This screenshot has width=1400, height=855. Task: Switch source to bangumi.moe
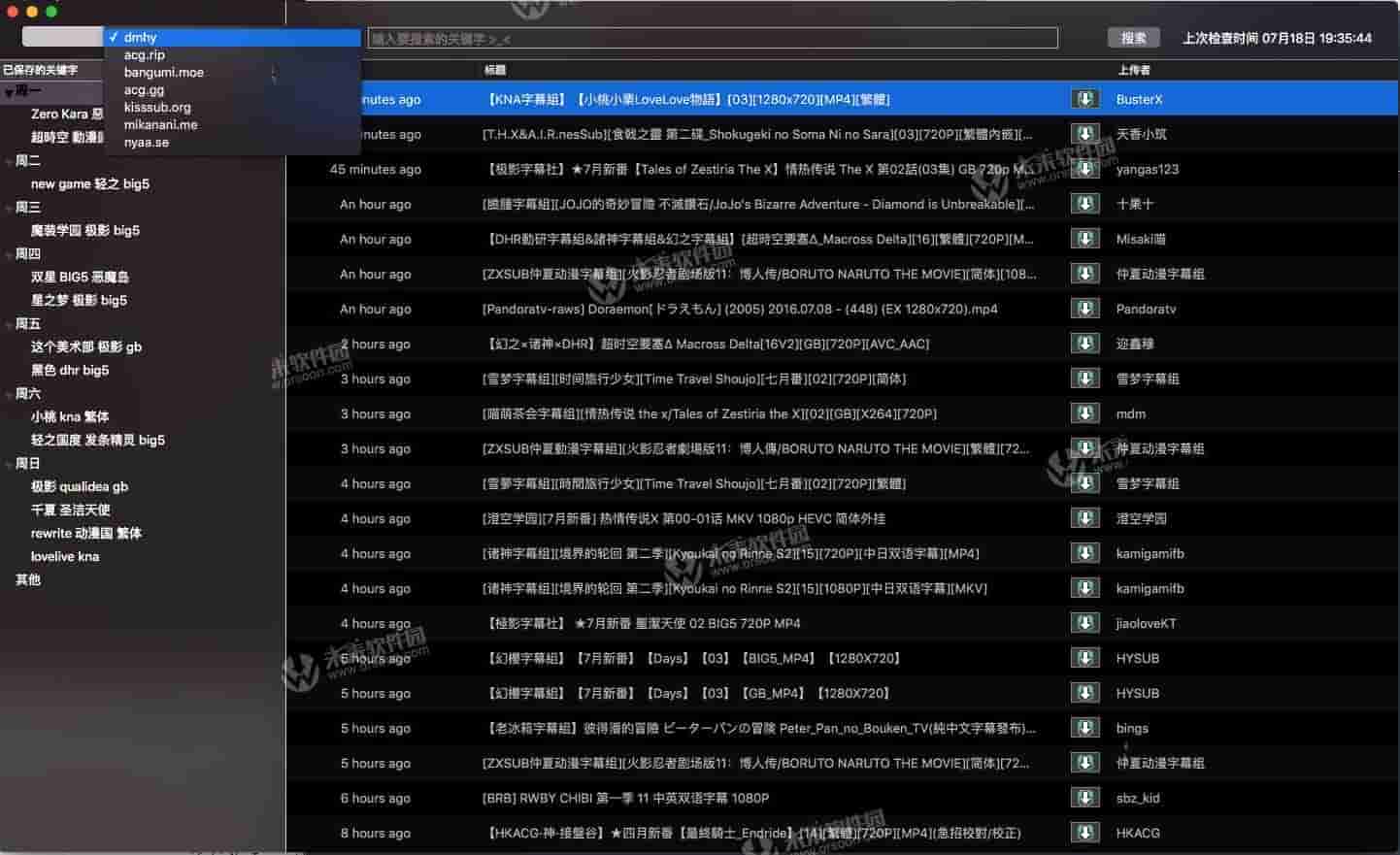tap(232, 73)
